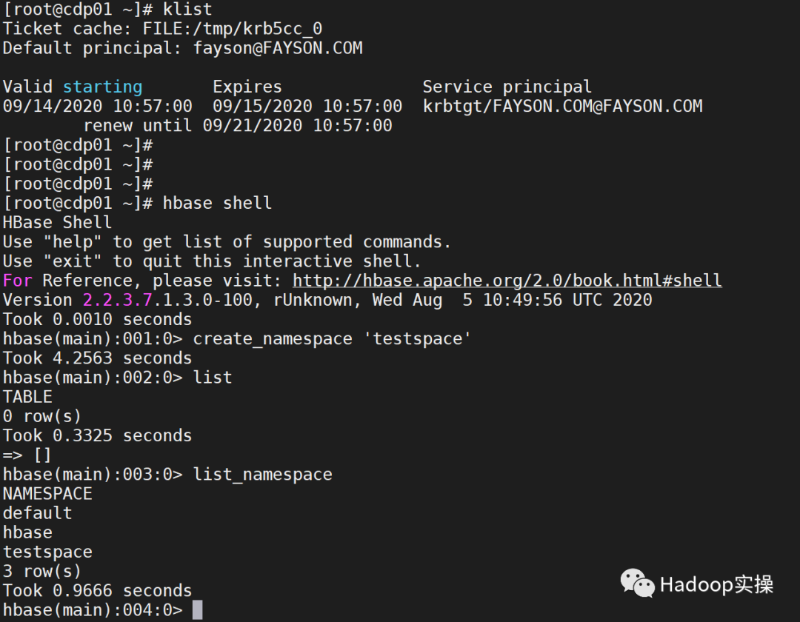This screenshot has height=622, width=800.
Task: Click the cyan 'starting' highlighted word
Action: [103, 87]
